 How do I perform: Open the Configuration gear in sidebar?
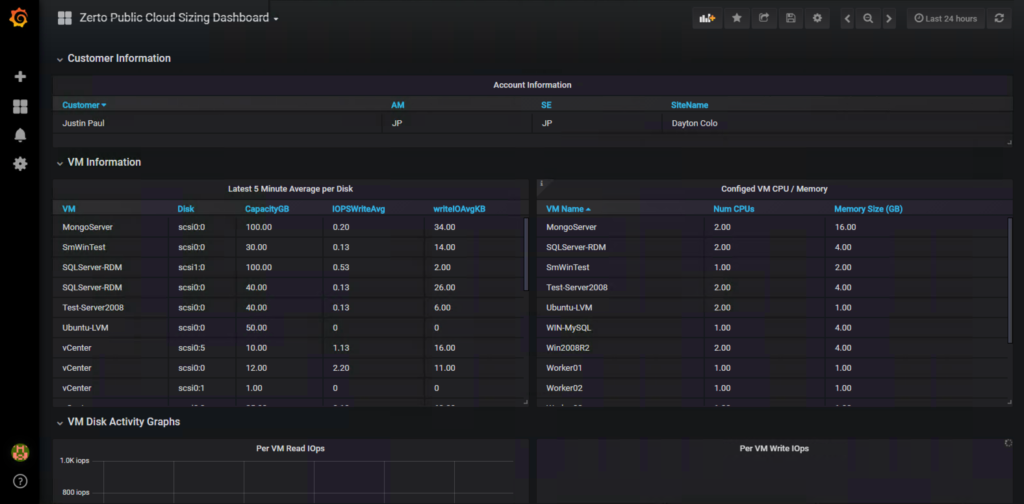[x=20, y=164]
